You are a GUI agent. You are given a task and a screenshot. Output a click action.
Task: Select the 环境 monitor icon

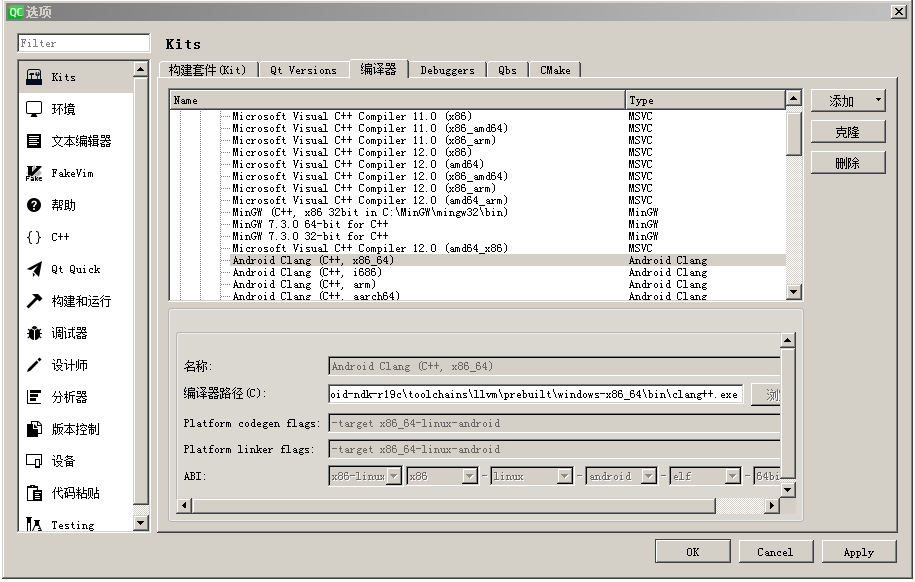point(34,109)
